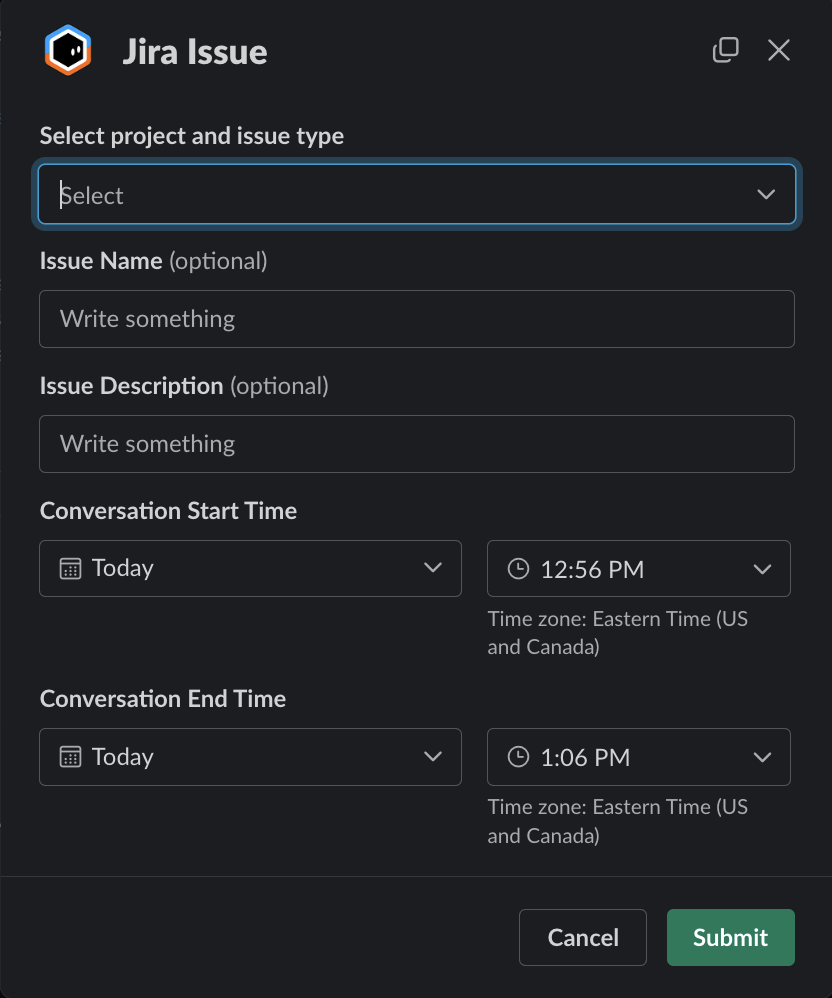The height and width of the screenshot is (998, 832).
Task: Click calendar icon in Conversation Start date
Action: (70, 569)
